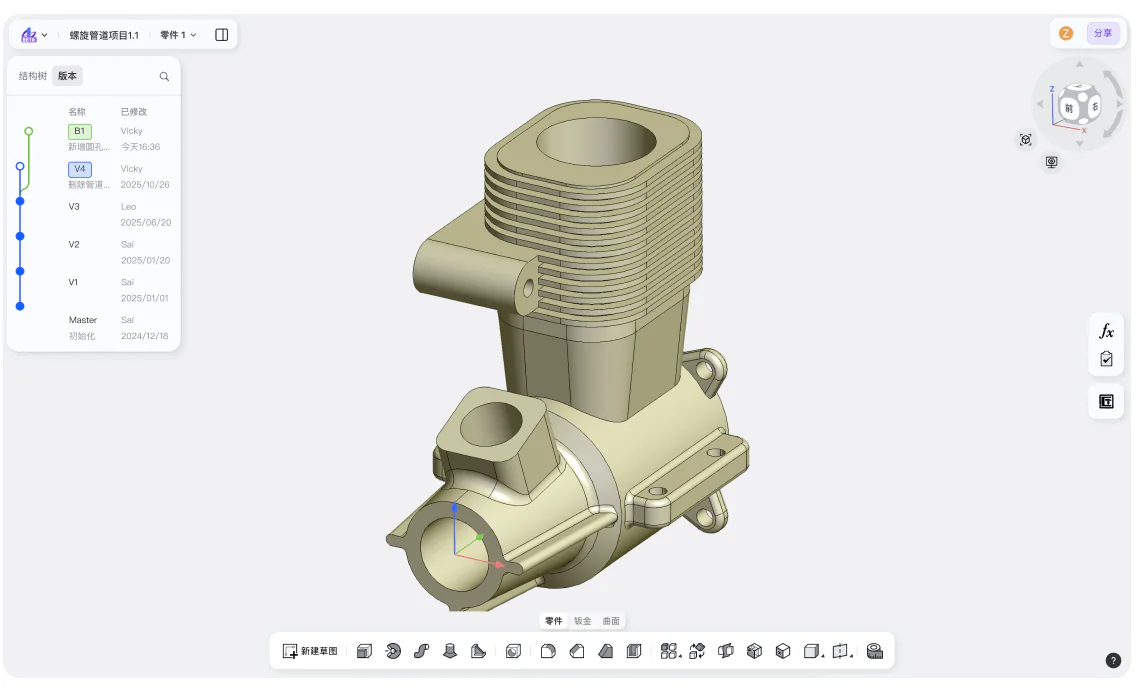Image resolution: width=1144 pixels, height=694 pixels.
Task: Rotate view with the down arrow
Action: [x=1080, y=144]
